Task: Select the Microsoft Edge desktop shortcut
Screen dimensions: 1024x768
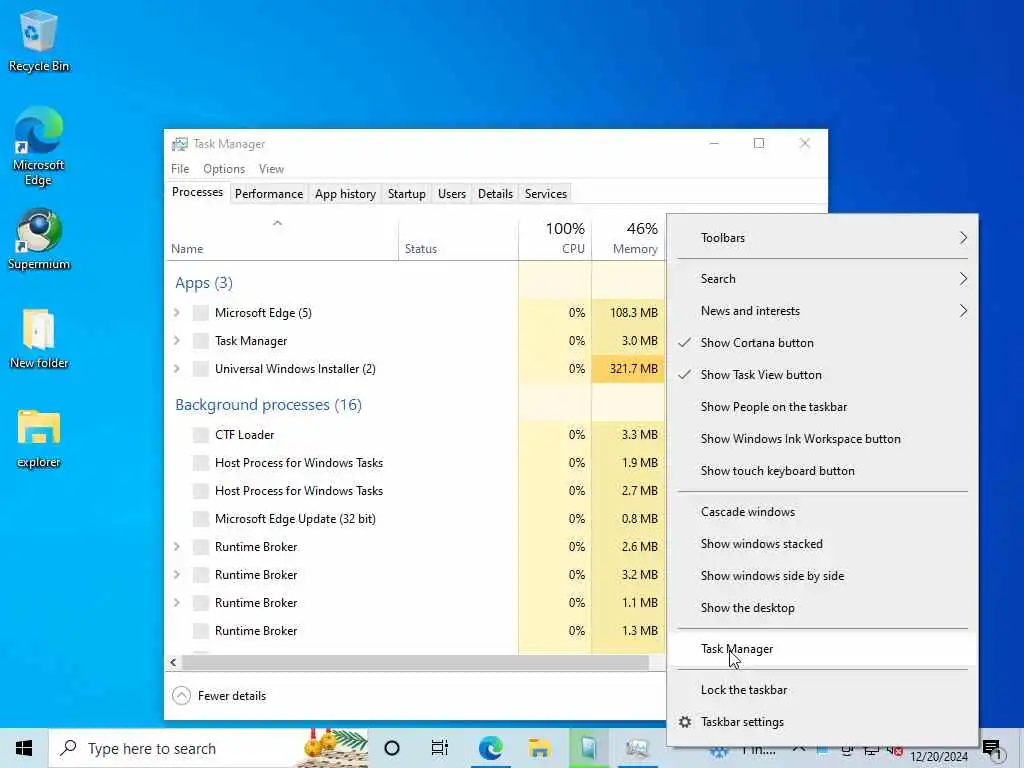Action: (39, 146)
